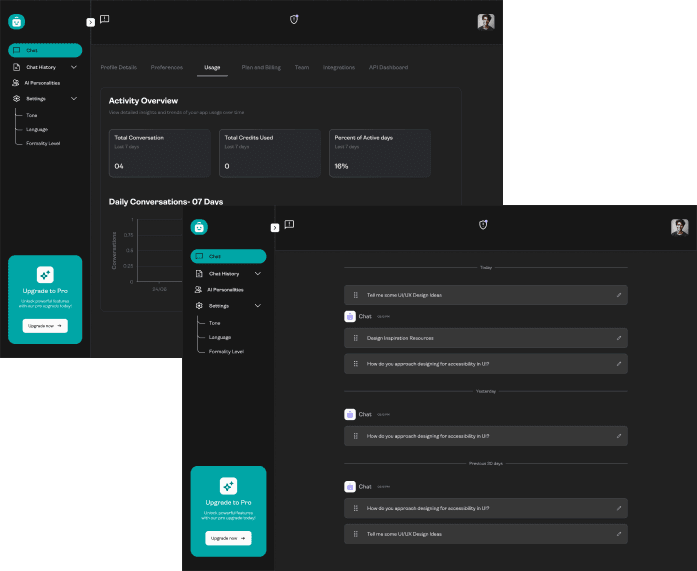This screenshot has width=697, height=571.
Task: Click the Percent of Active days card
Action: (x=380, y=153)
